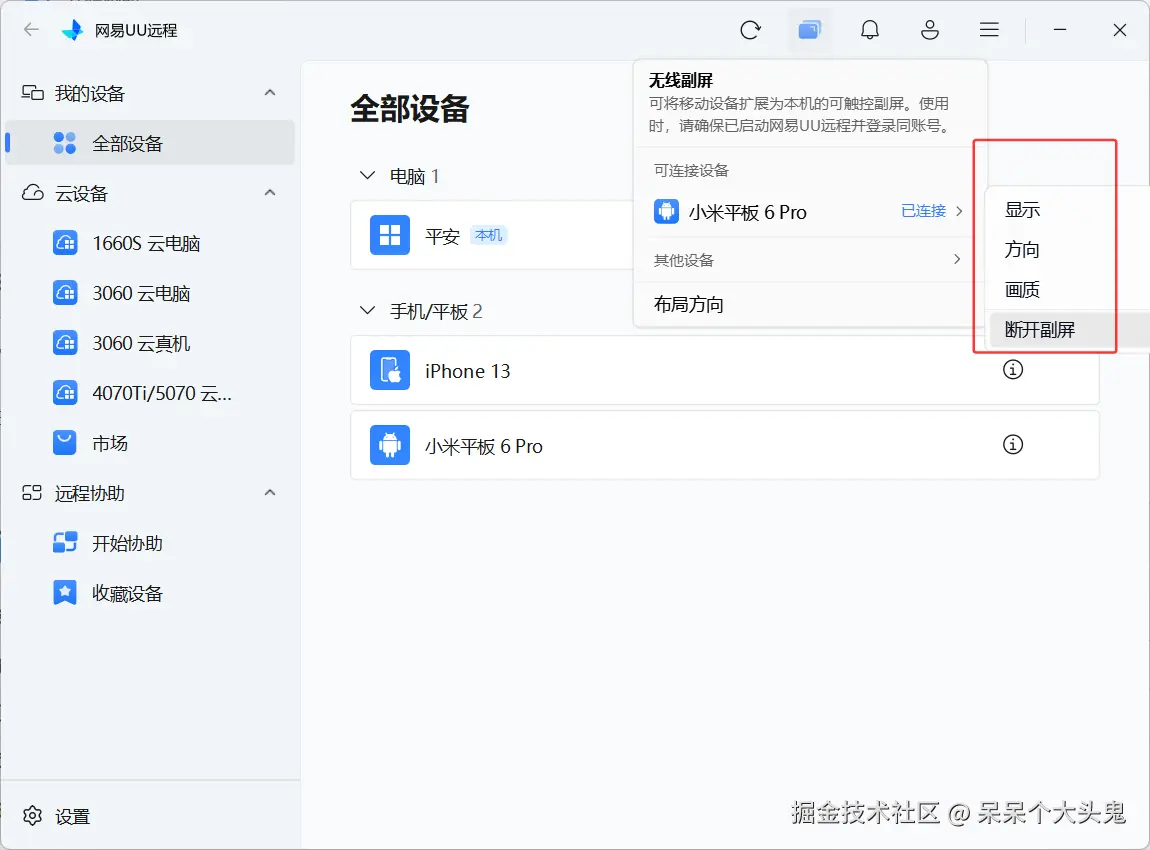This screenshot has width=1150, height=850.
Task: Click the settings gear icon
Action: click(32, 816)
